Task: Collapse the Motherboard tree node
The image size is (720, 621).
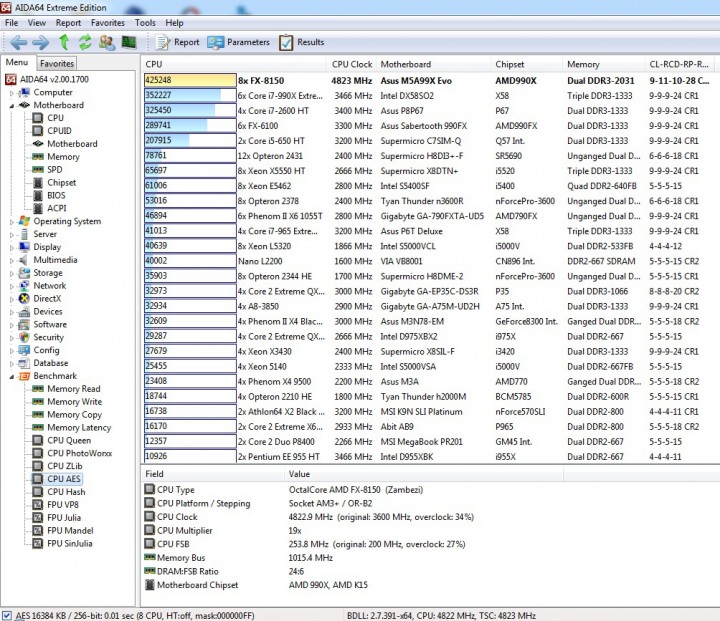Action: click(x=12, y=106)
